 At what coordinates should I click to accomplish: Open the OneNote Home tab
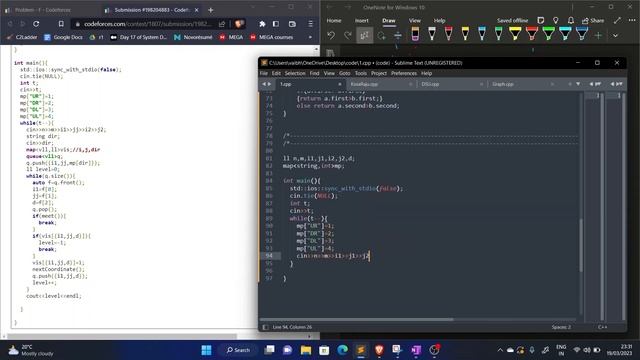(x=334, y=20)
